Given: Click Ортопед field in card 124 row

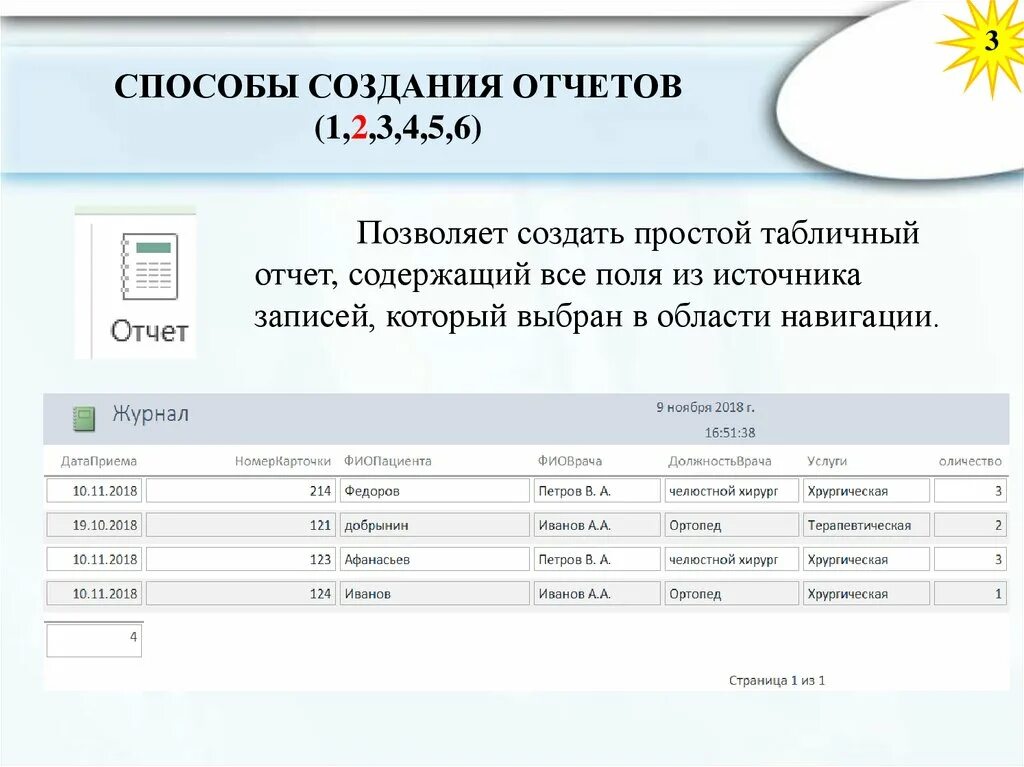Looking at the screenshot, I should click(x=731, y=593).
